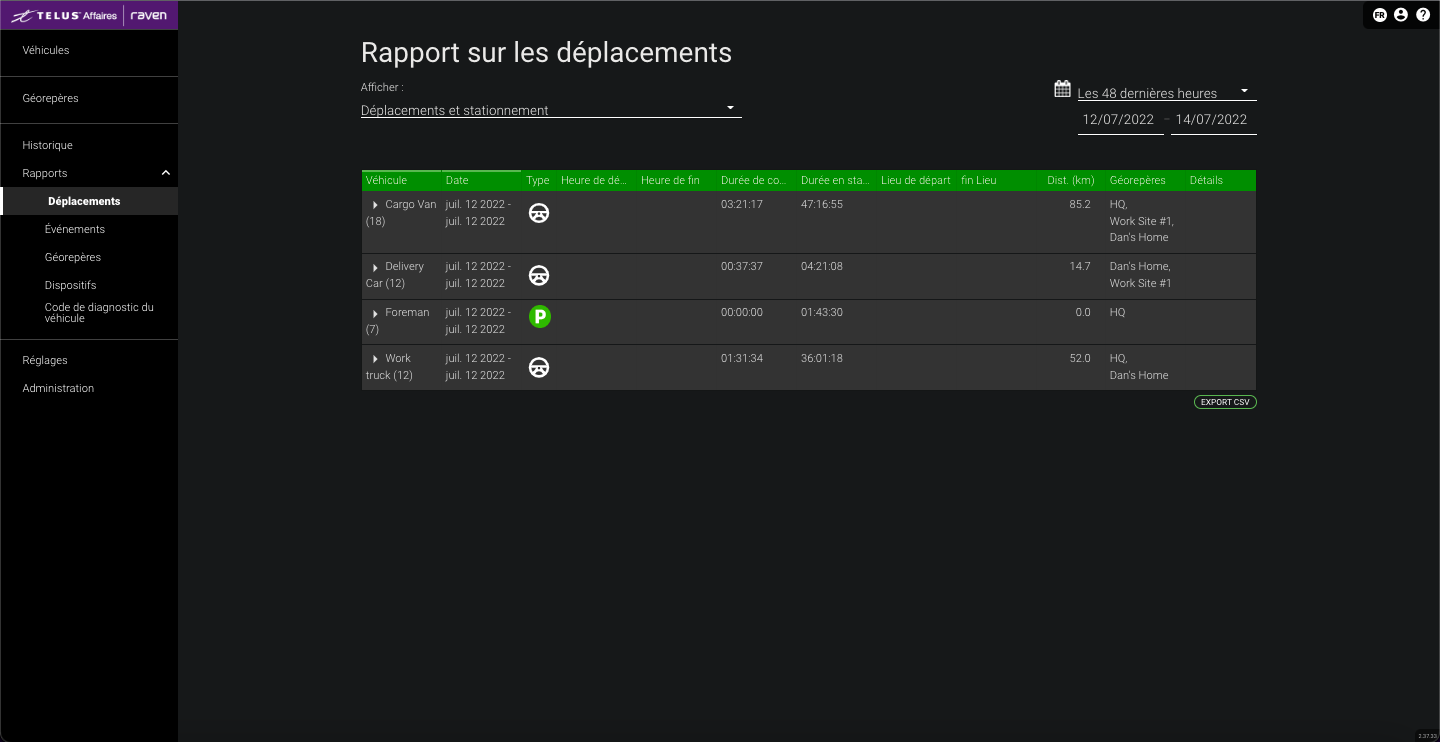Screen dimensions: 1440x742
Task: Expand the Foreman (7) row
Action: [x=375, y=313]
